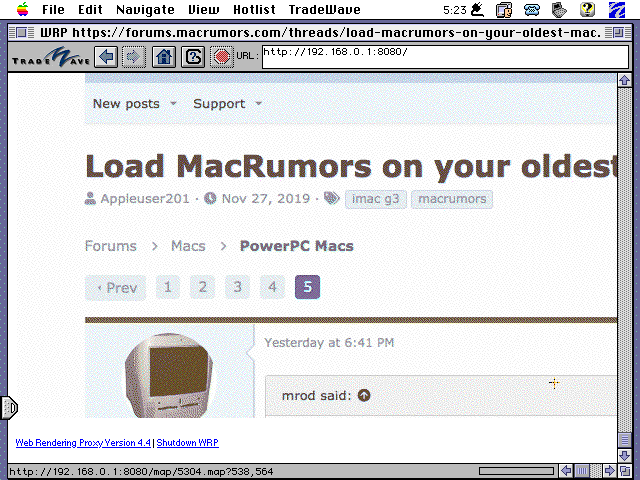Screen dimensions: 640x480
Task: Open the application switcher menu icon
Action: (617, 9)
